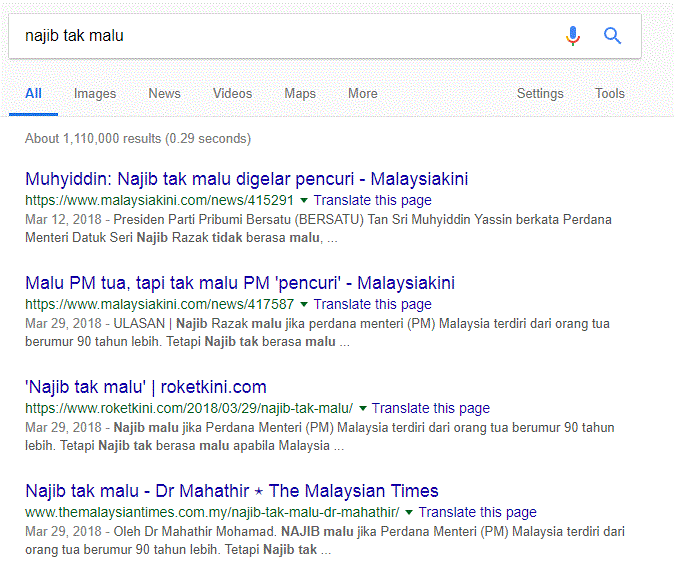The width and height of the screenshot is (675, 569).
Task: Click URL text malaysiakini.com/news/417587
Action: coord(159,305)
